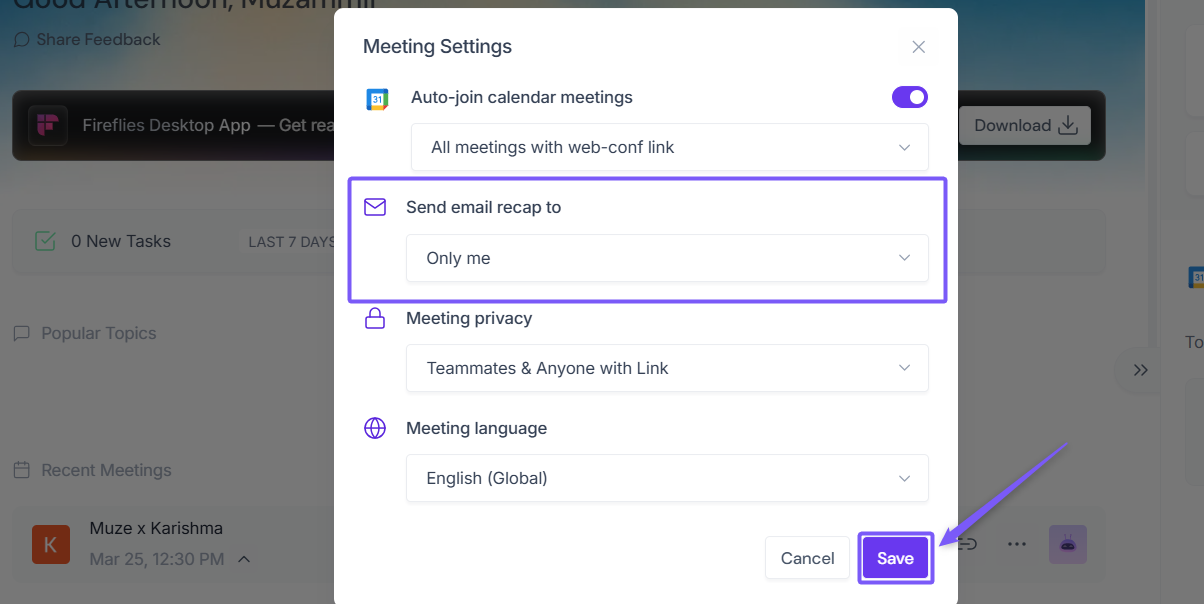Open the Send email recap dropdown

667,258
